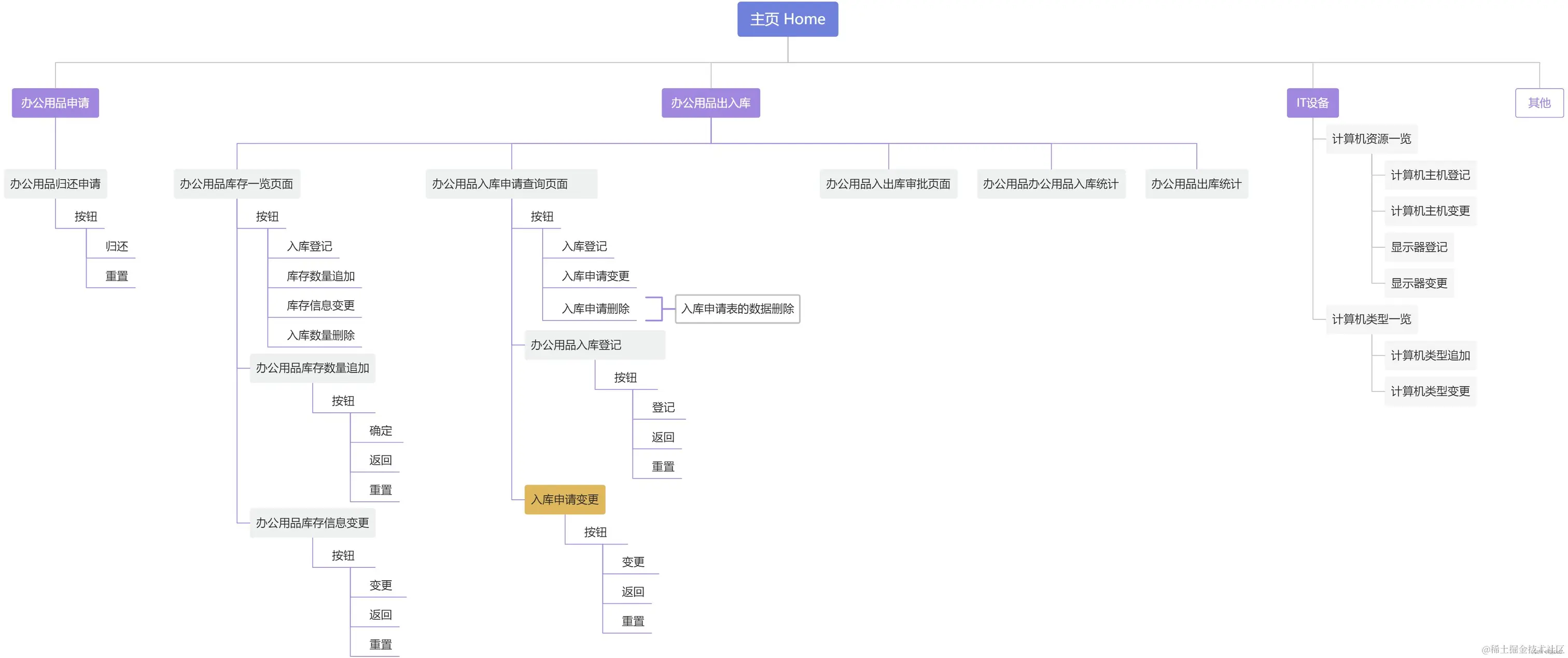Select the 办公用品入出库审批页面 node

click(x=888, y=183)
